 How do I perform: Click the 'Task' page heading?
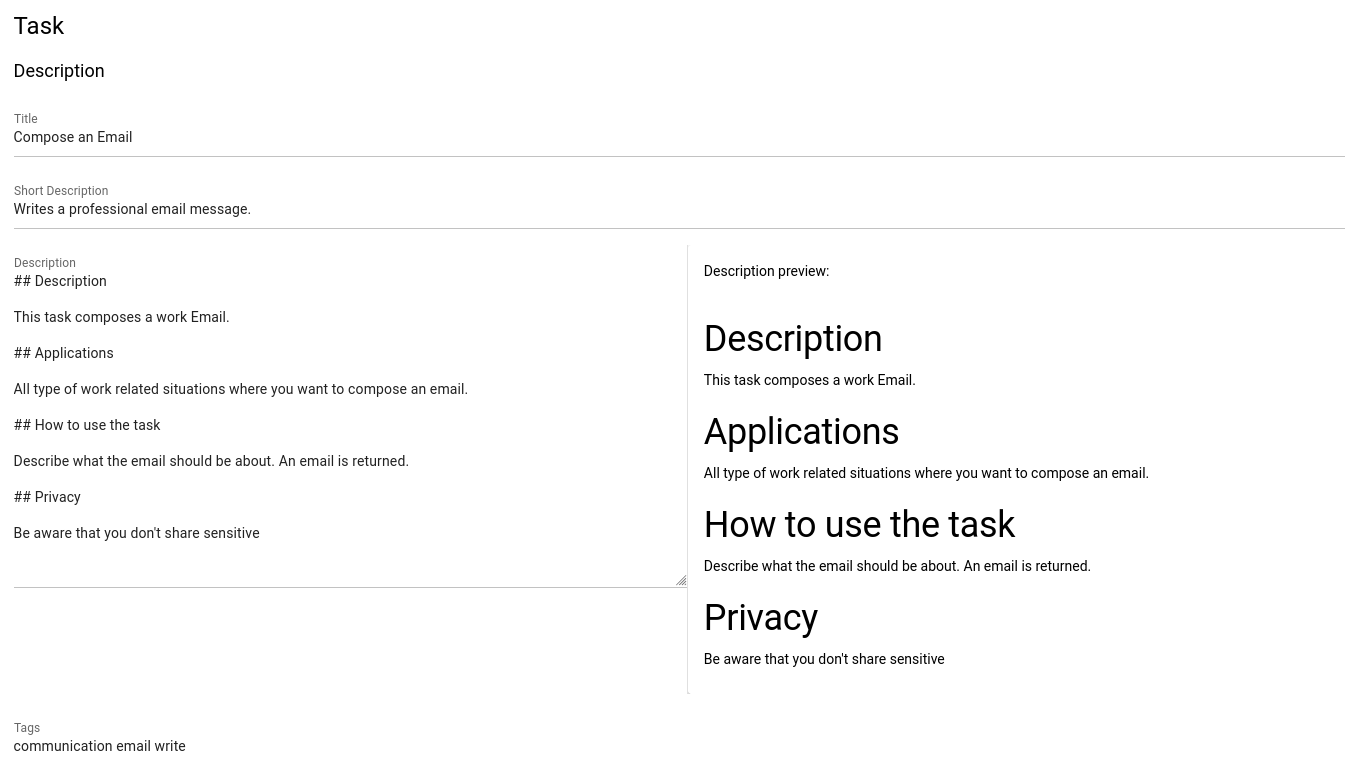click(39, 26)
